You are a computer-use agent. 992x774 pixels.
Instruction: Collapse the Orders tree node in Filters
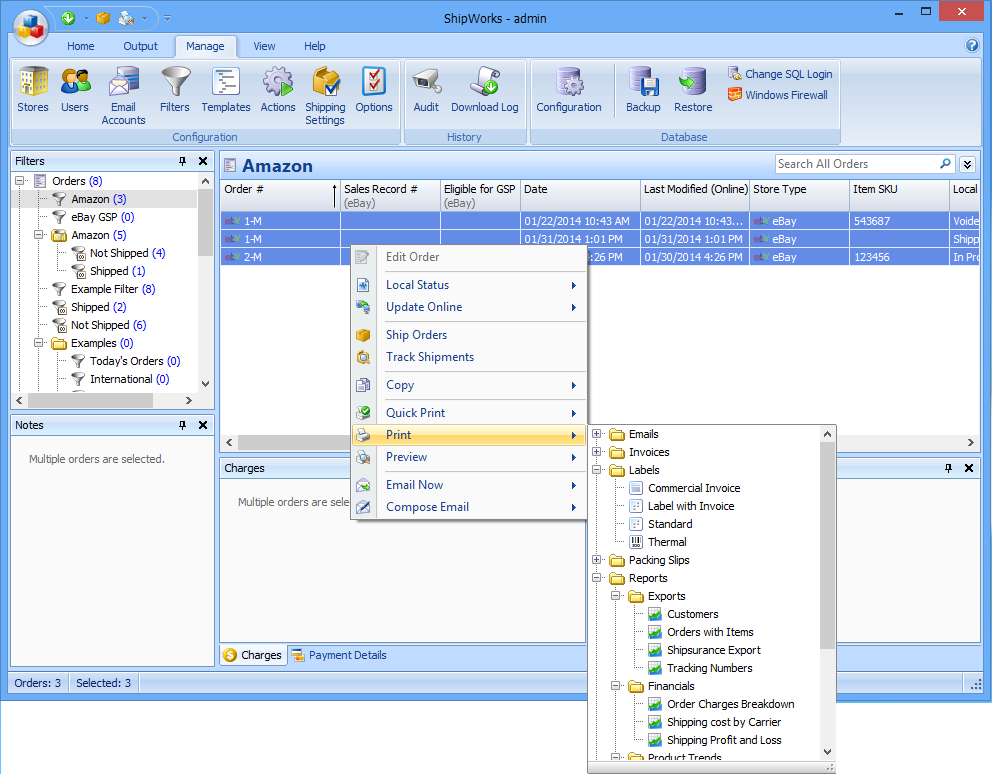click(x=20, y=181)
